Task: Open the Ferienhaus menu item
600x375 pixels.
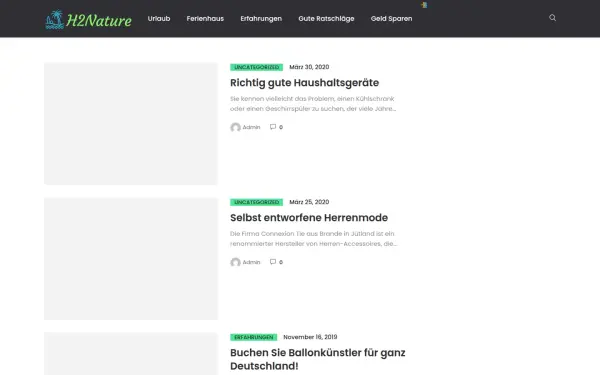Action: (x=205, y=18)
